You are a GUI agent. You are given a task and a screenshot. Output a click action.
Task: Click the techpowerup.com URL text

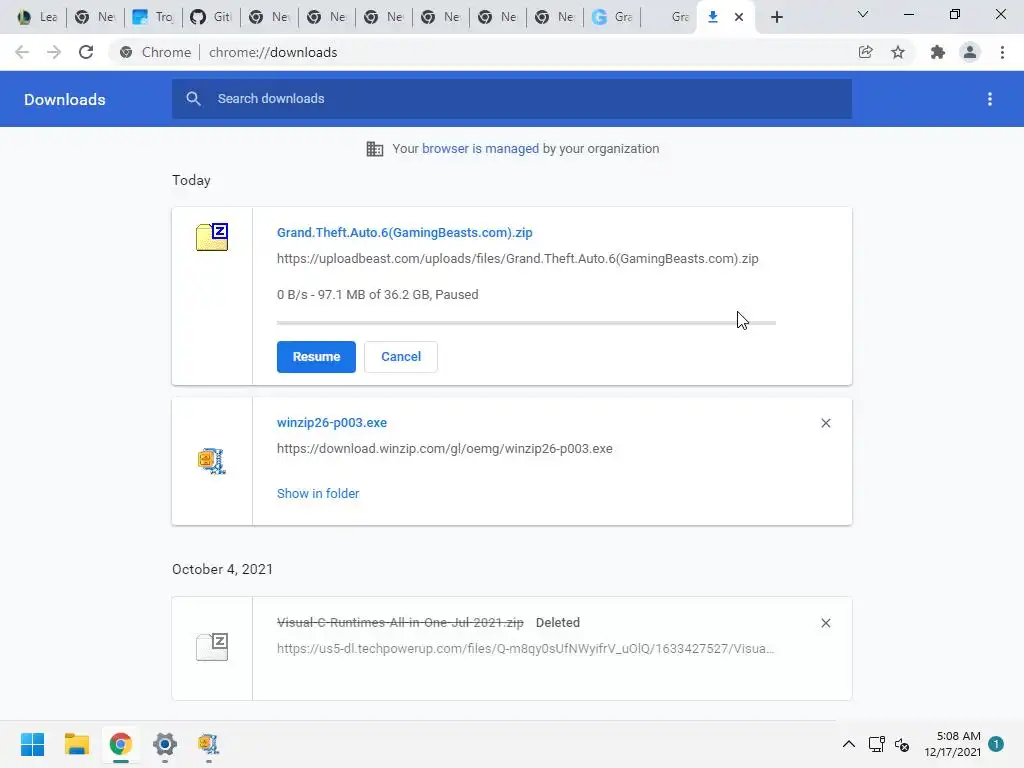pyautogui.click(x=526, y=648)
